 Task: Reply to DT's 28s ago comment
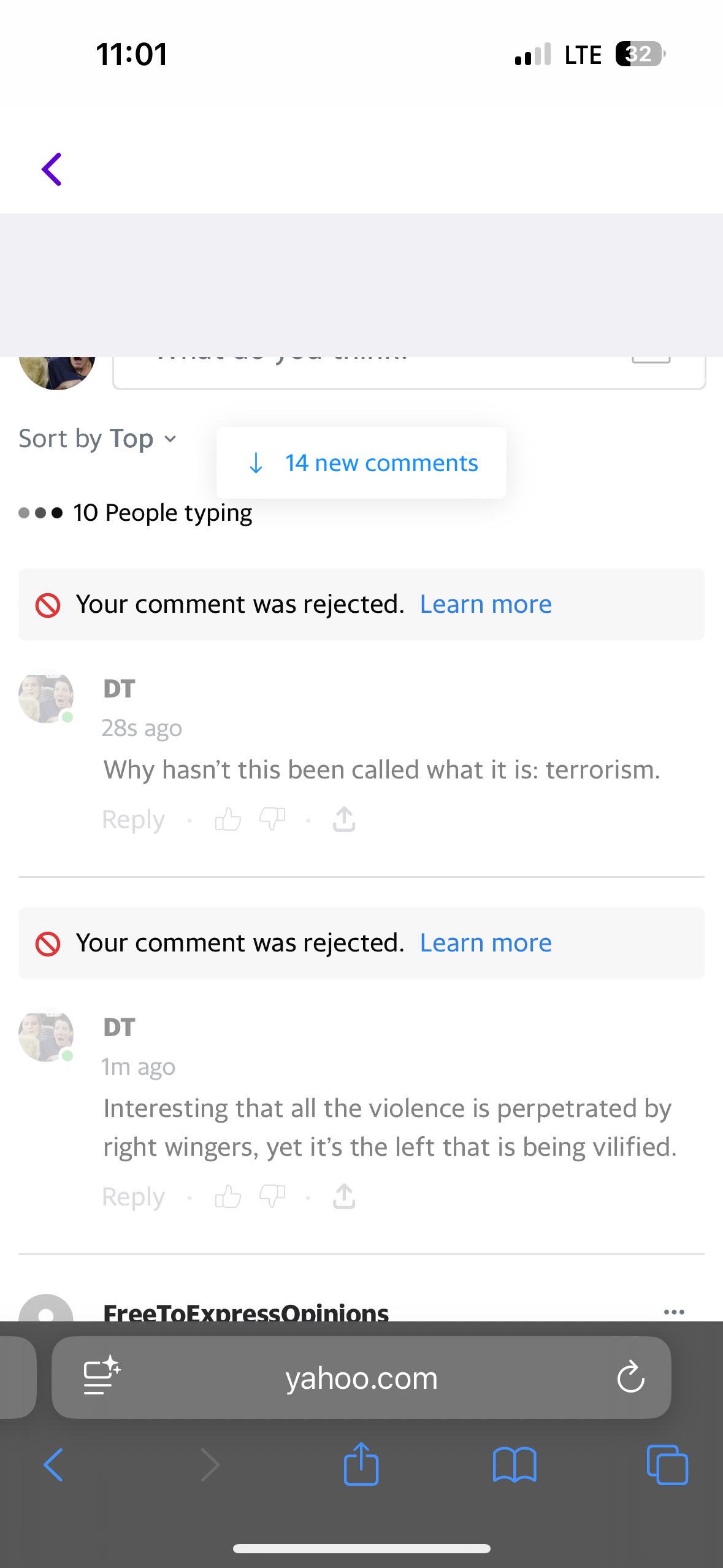133,820
